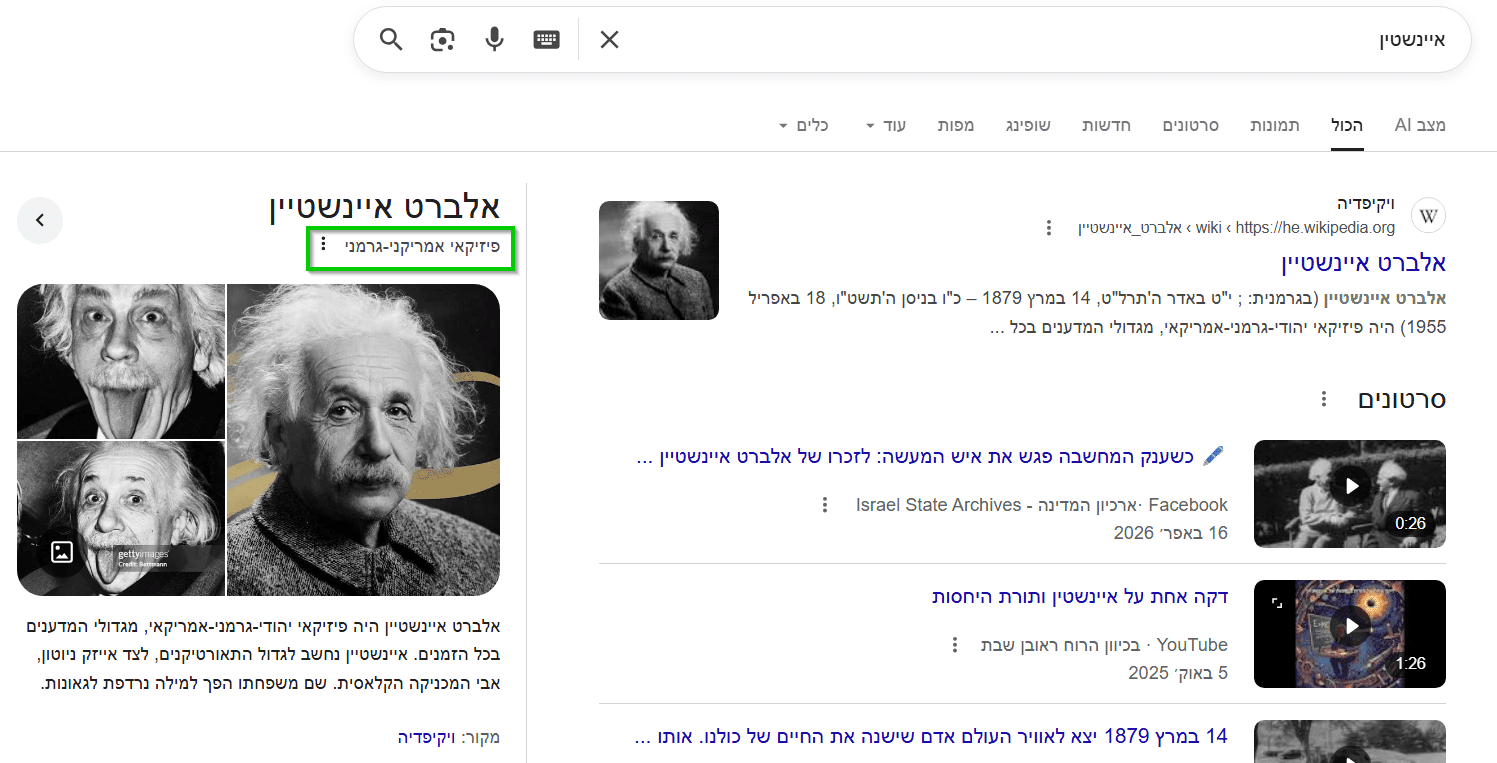Open the result starting 14 במרץ 1879
The image size is (1497, 763).
pos(931,737)
